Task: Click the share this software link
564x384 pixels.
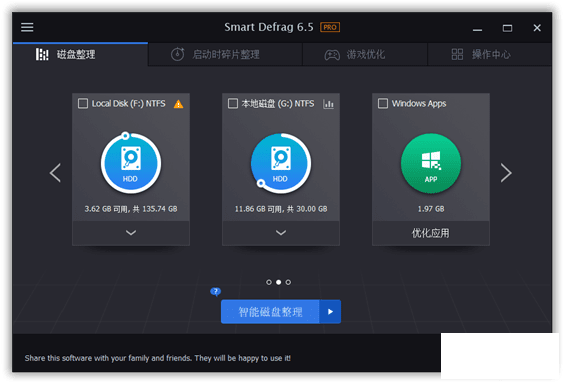Action: (x=158, y=358)
